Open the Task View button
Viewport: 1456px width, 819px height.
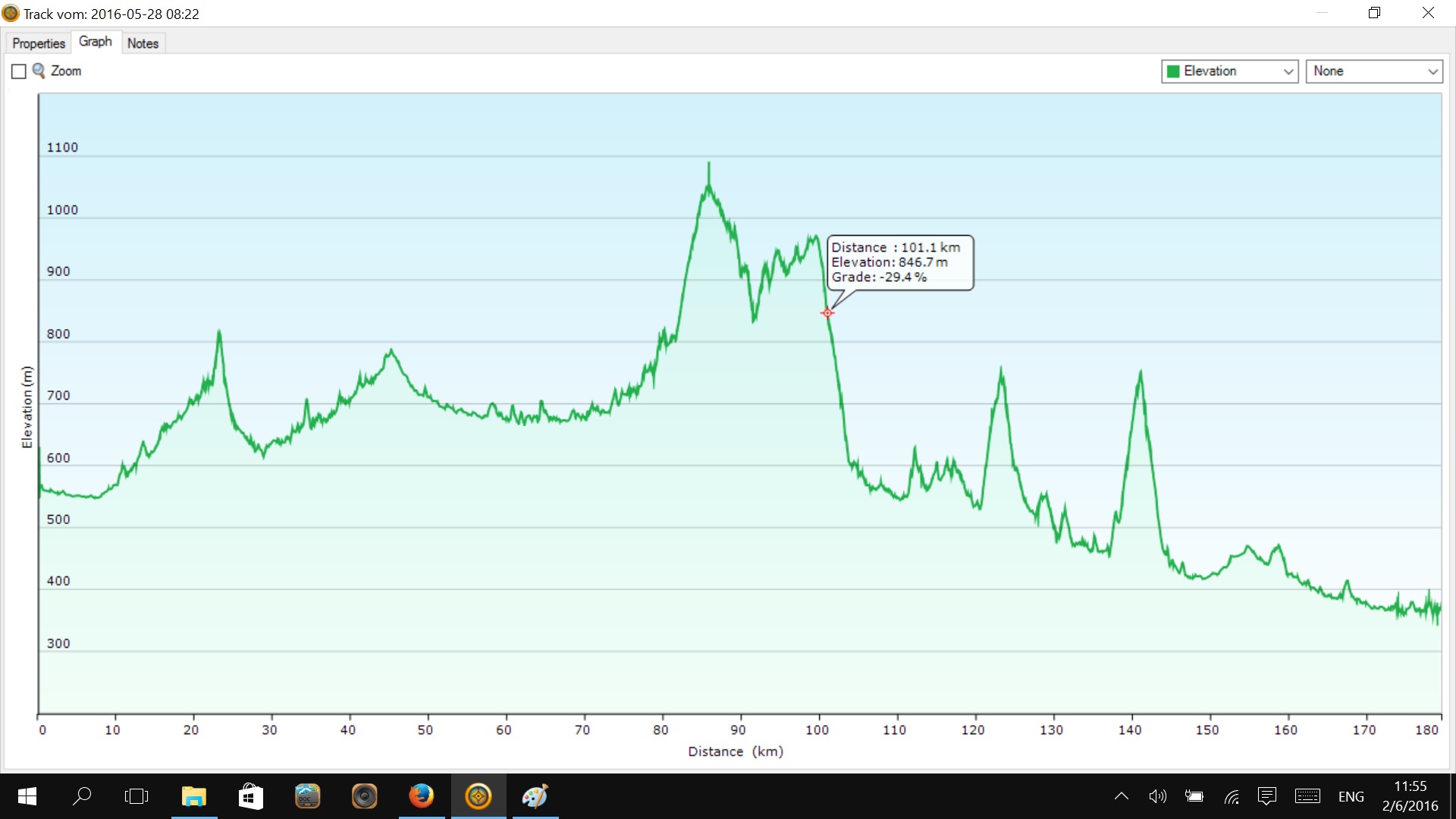point(136,796)
